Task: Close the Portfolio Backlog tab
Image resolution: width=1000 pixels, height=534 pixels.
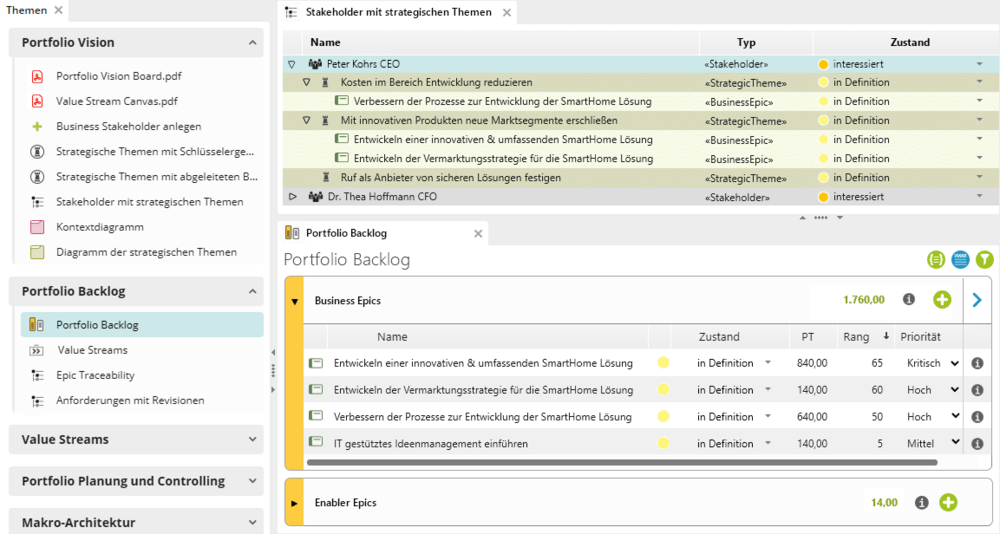Action: click(x=478, y=234)
